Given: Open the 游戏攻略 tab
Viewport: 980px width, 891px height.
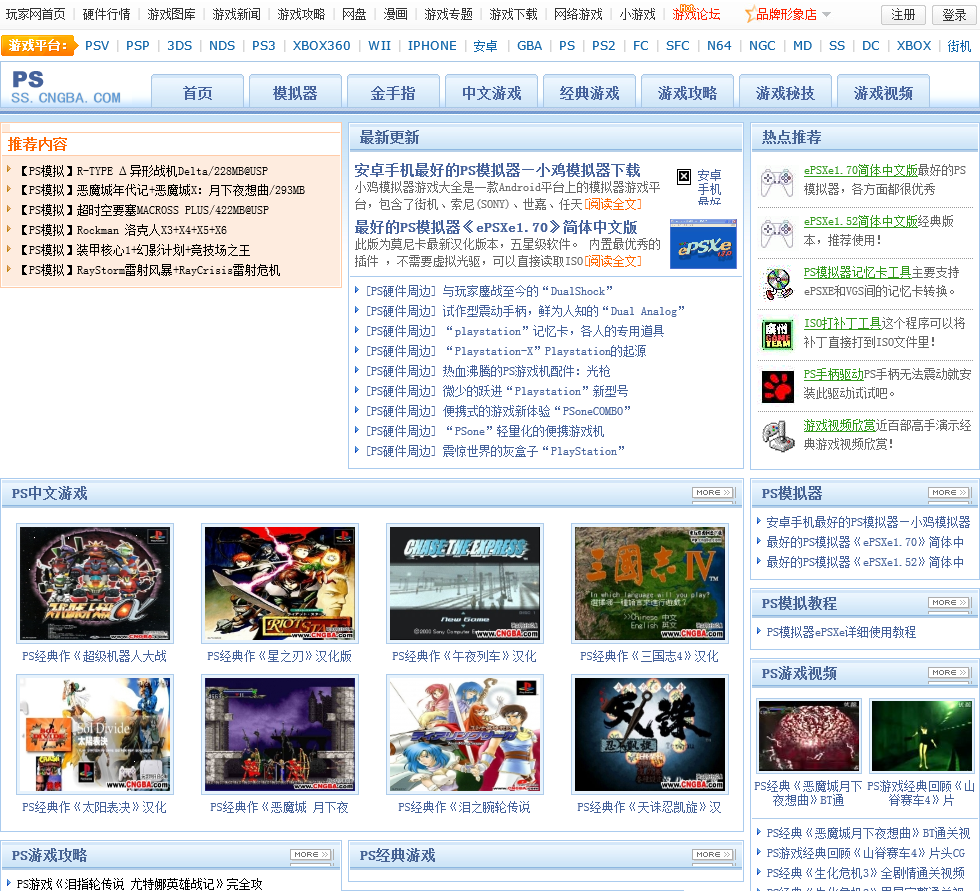Looking at the screenshot, I should coord(688,92).
